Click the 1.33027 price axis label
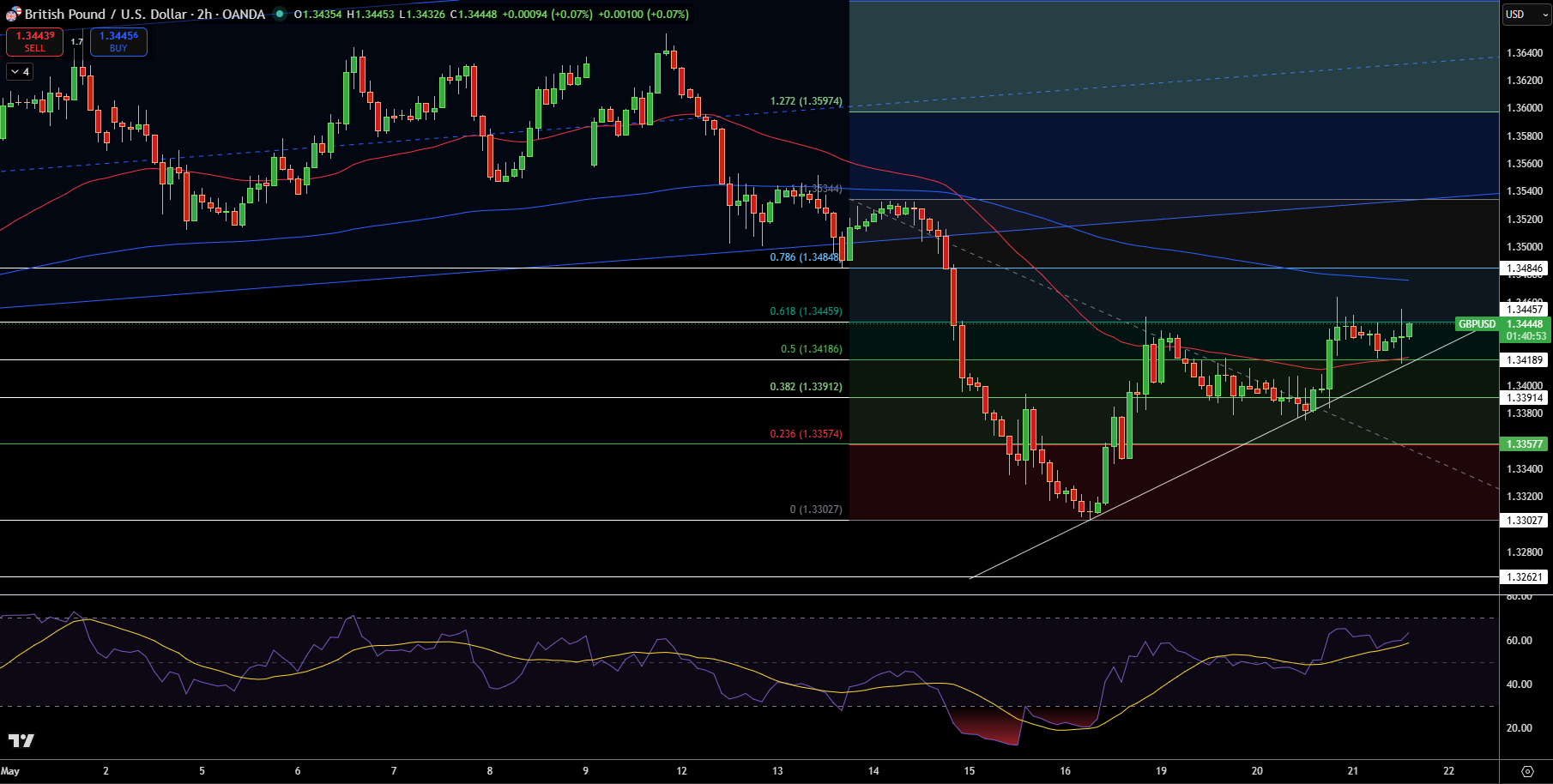This screenshot has width=1553, height=784. 1525,521
